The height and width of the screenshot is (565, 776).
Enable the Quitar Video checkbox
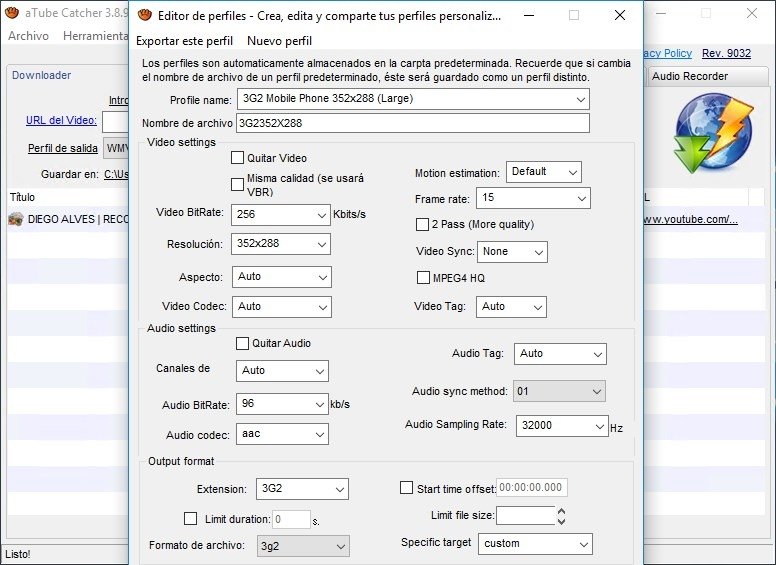238,158
